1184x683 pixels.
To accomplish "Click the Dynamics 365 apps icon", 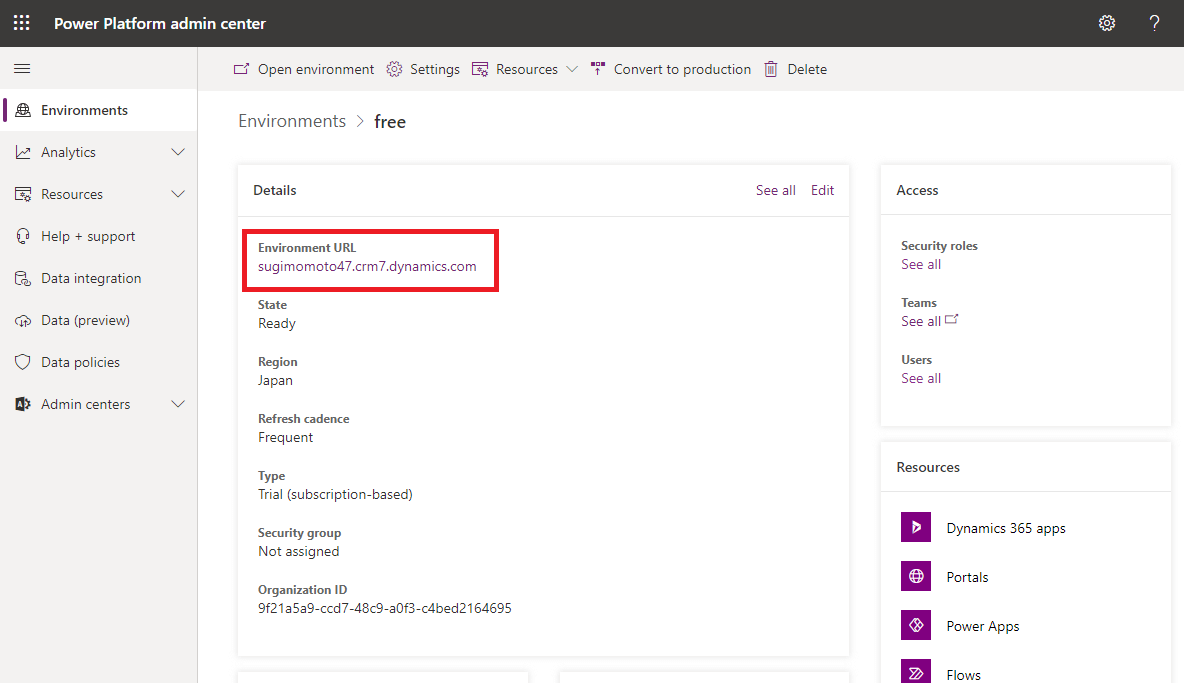I will pos(916,528).
